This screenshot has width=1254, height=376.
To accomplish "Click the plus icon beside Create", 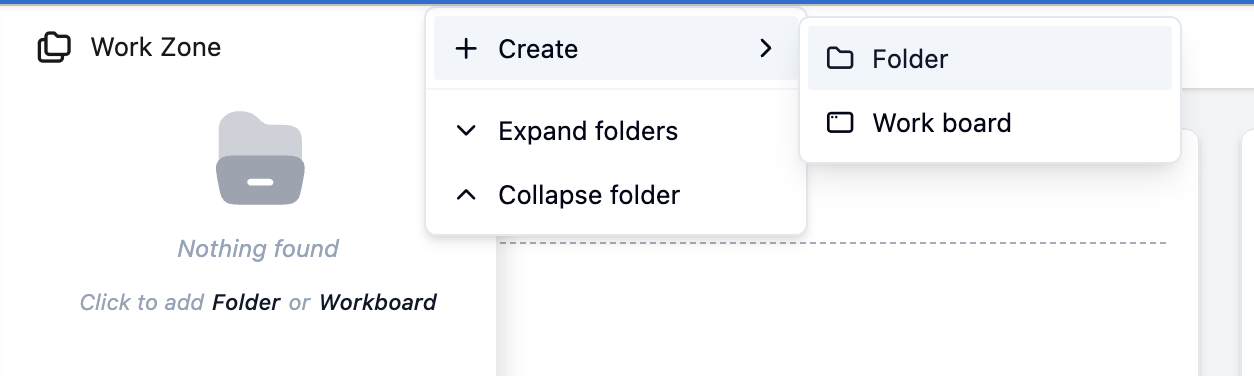I will pos(466,49).
